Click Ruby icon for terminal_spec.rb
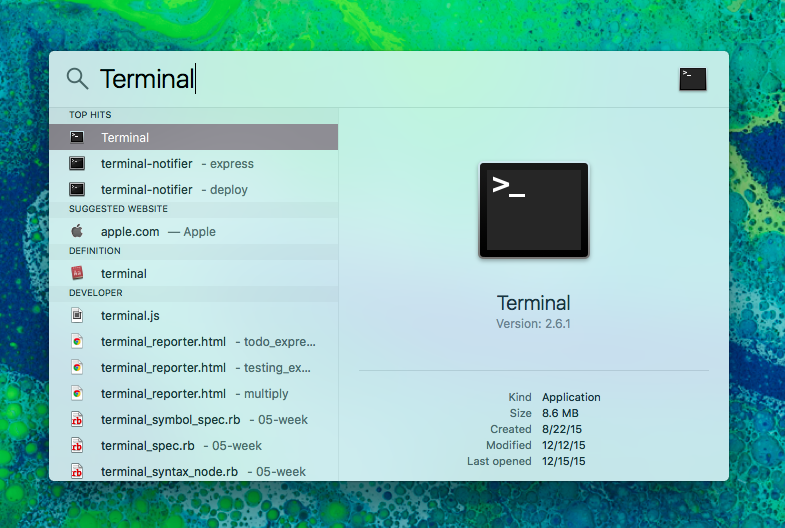 77,445
